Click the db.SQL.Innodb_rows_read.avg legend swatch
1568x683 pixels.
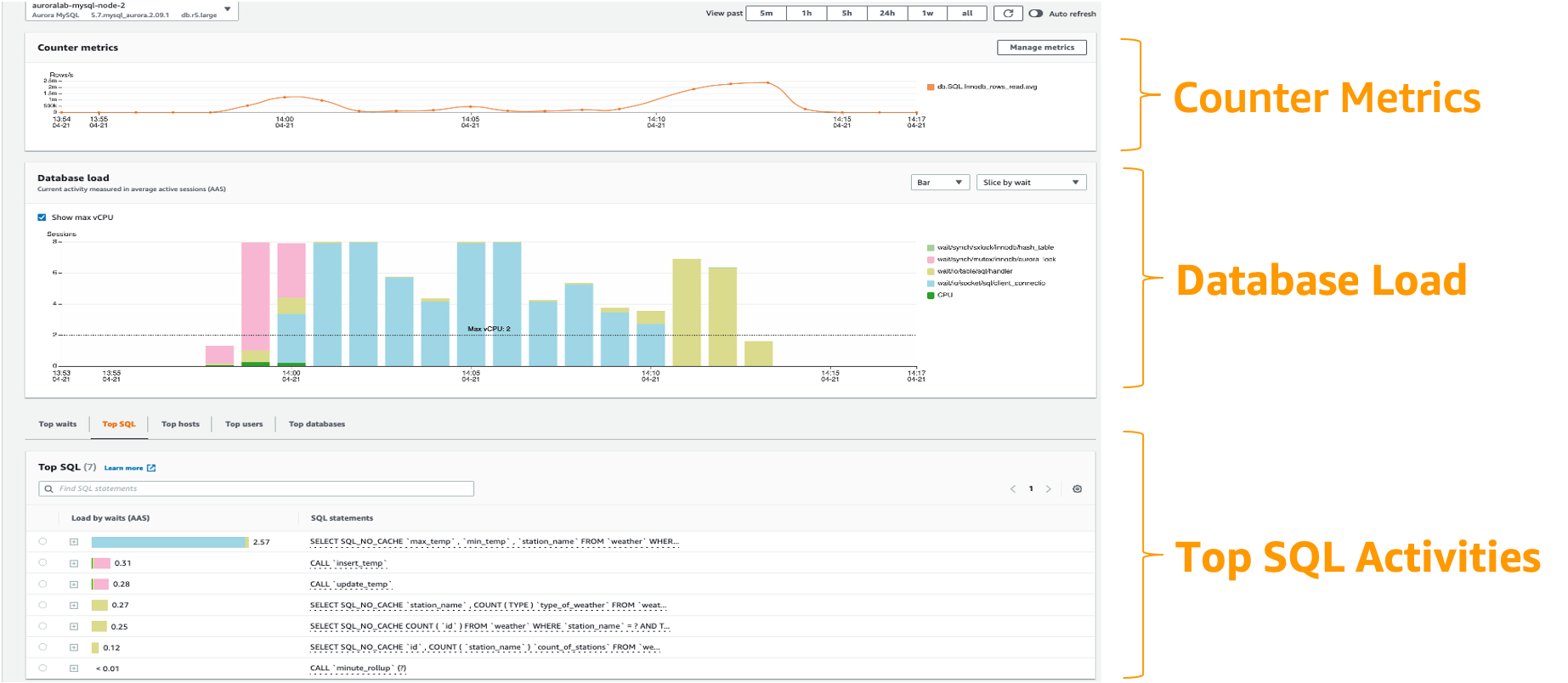931,87
